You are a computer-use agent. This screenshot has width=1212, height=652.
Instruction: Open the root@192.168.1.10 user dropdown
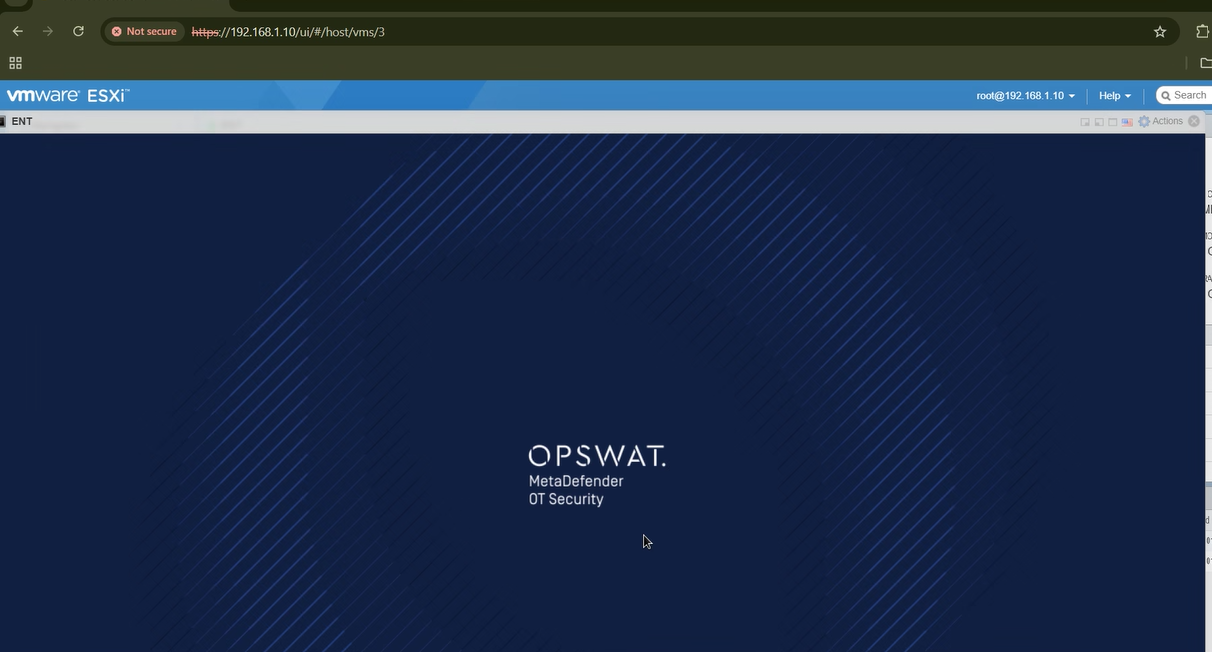pos(1025,96)
